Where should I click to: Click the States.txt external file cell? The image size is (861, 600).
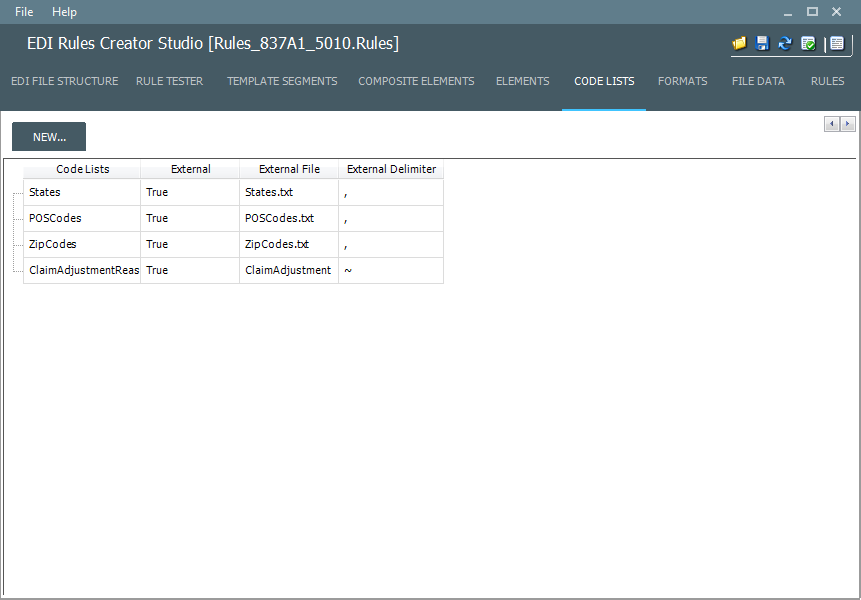(289, 192)
